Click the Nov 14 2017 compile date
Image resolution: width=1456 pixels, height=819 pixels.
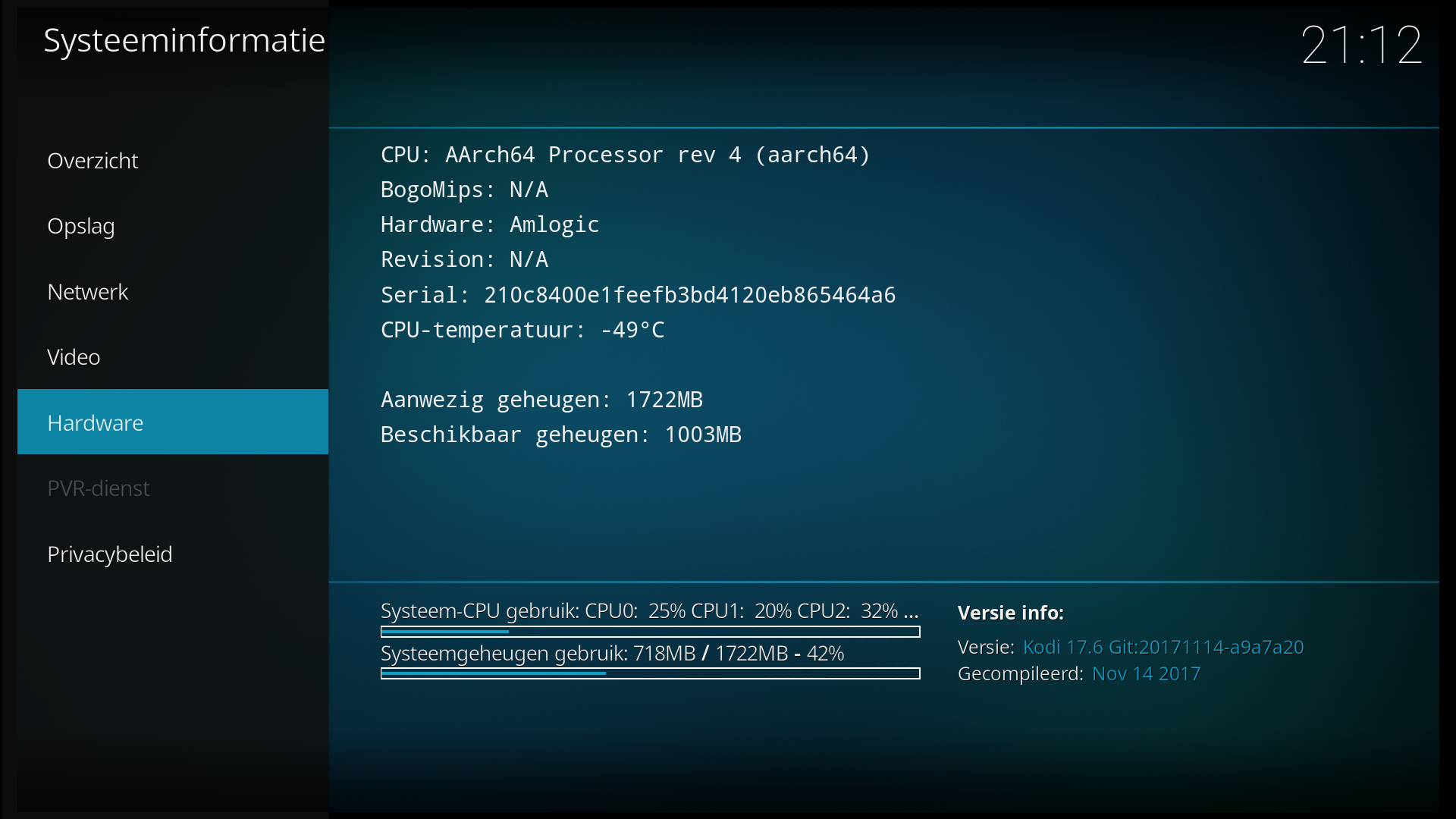point(1146,673)
